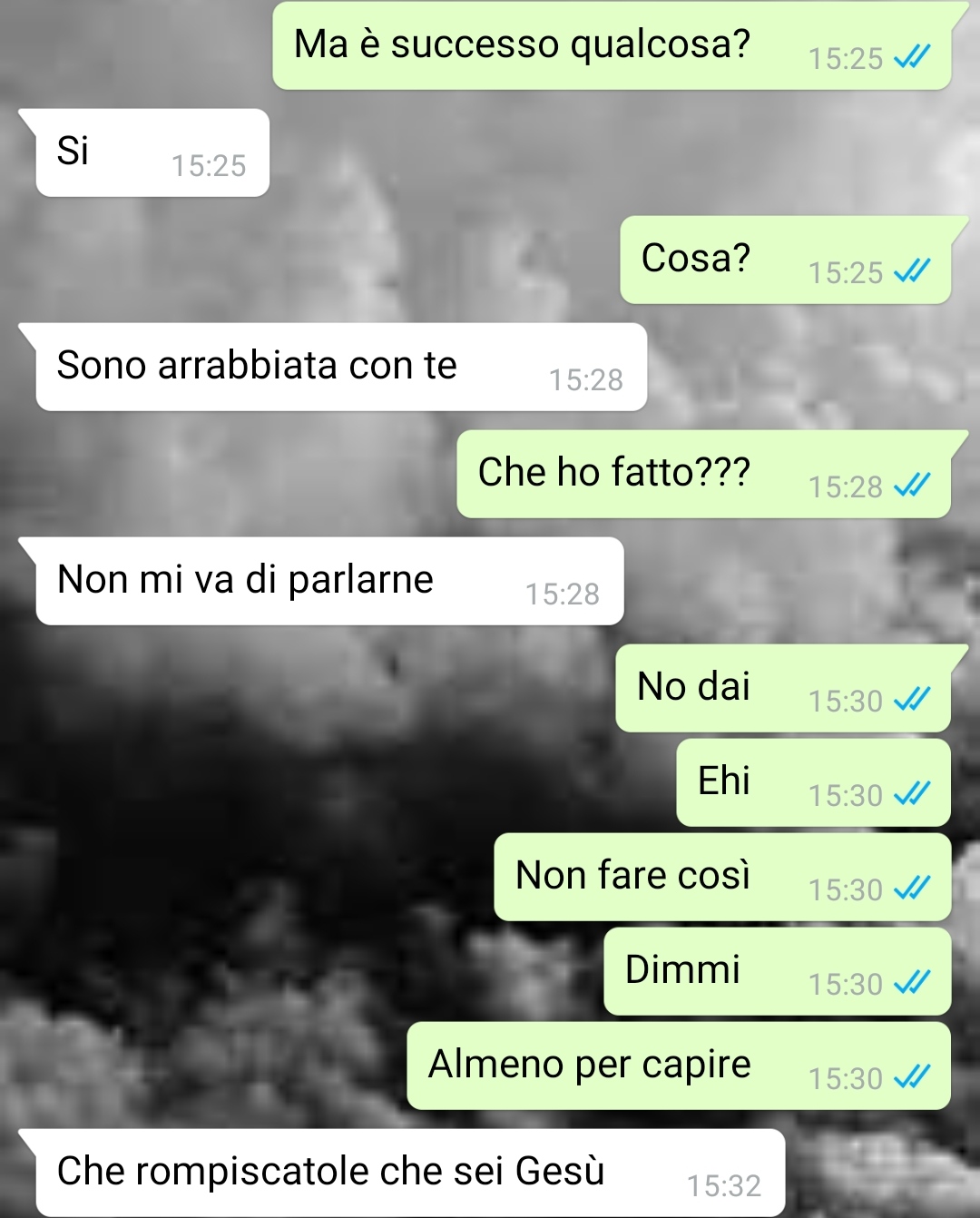Tap the "Sono arrabbiata con te" message

(341, 367)
